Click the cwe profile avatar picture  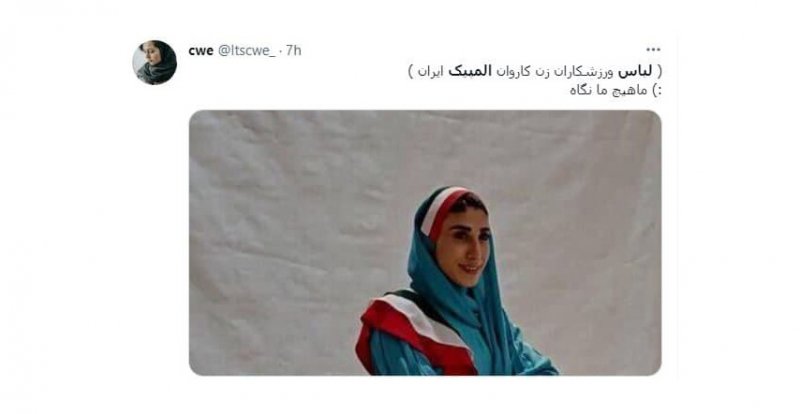coord(155,62)
